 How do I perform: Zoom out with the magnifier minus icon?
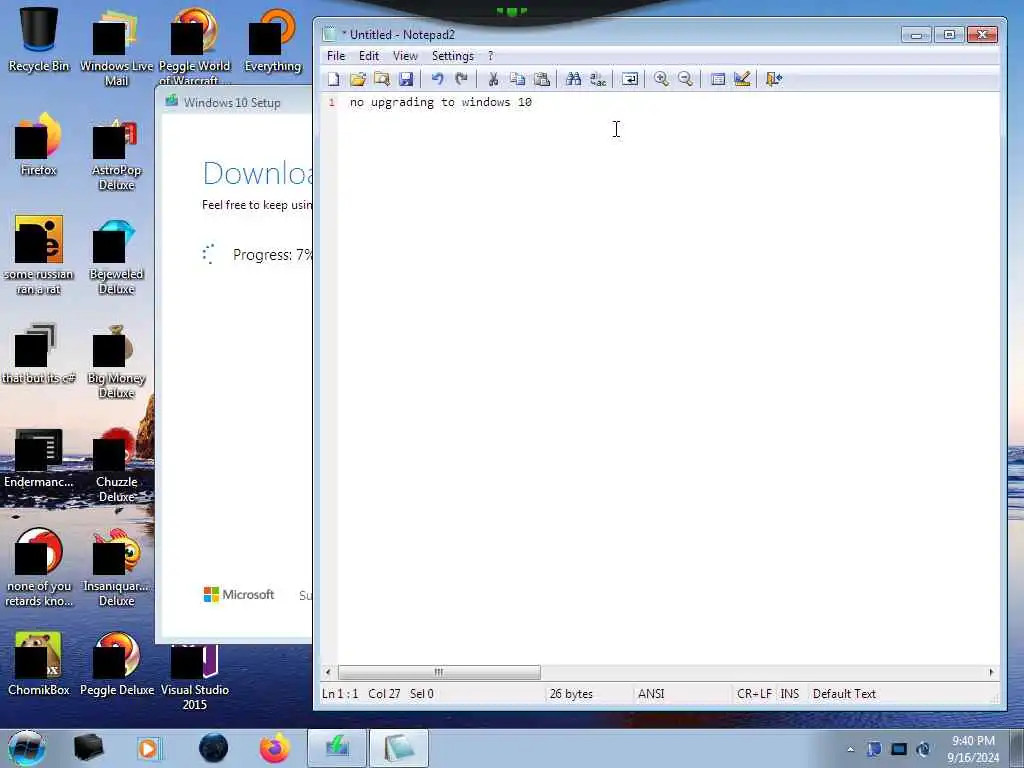[685, 80]
